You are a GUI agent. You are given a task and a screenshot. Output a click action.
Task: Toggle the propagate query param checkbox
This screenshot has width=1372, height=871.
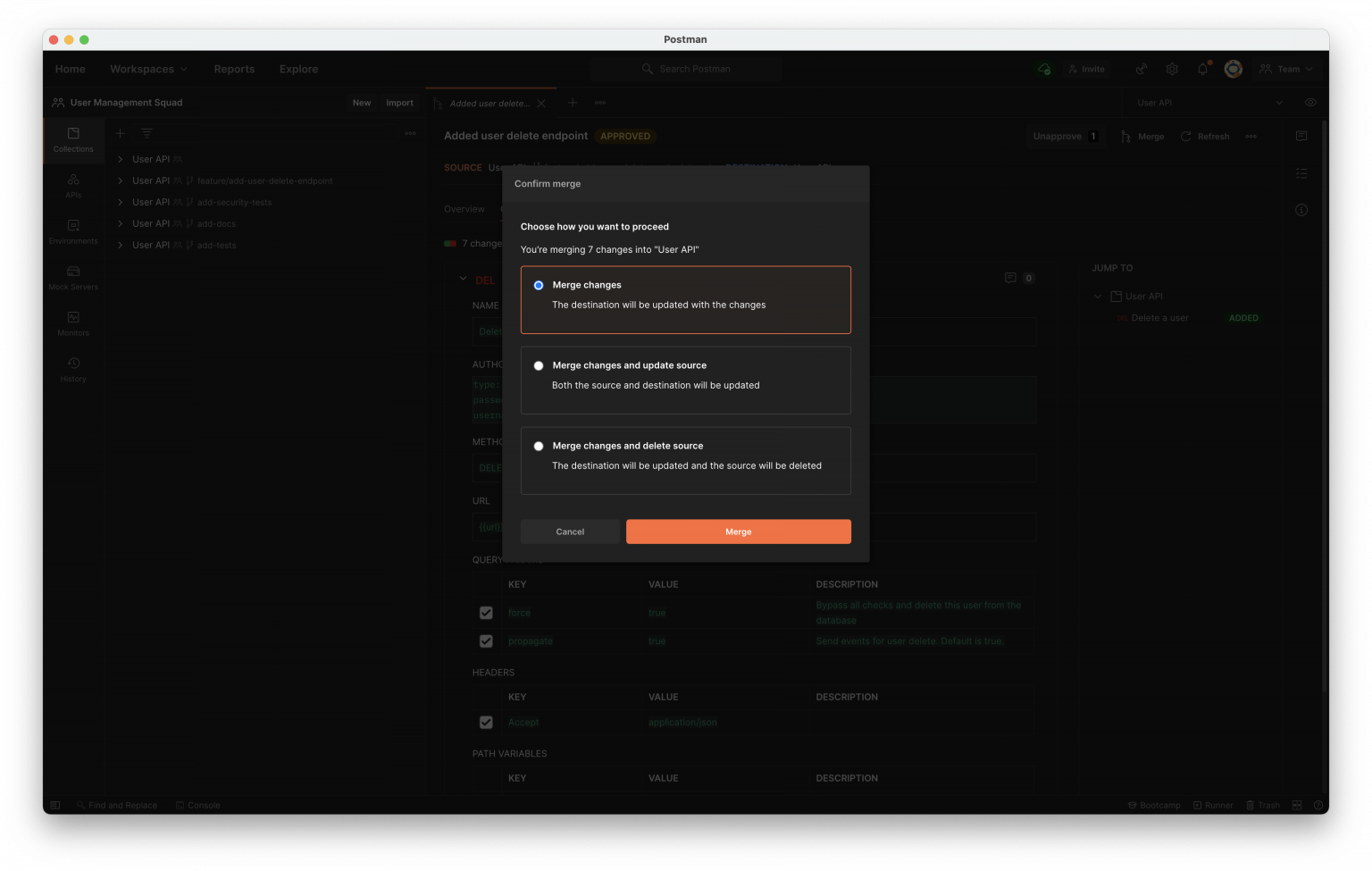pyautogui.click(x=486, y=641)
